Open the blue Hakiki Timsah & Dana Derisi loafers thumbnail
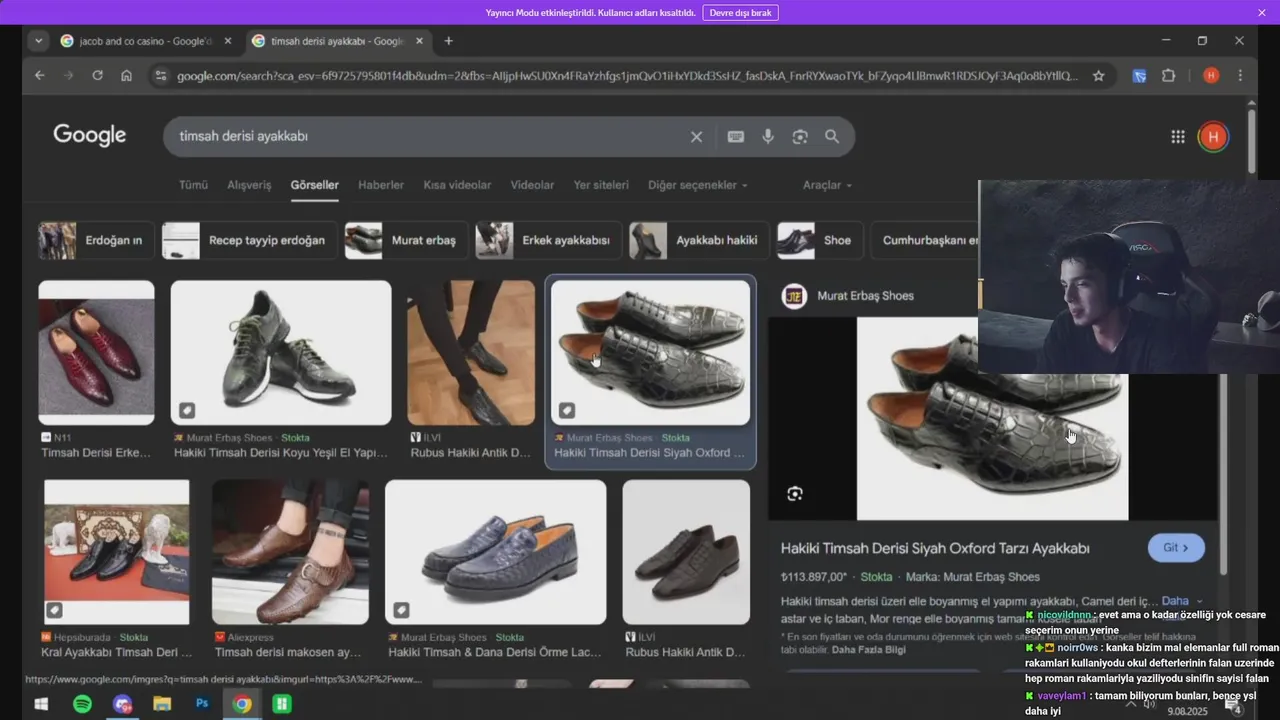This screenshot has width=1280, height=720. (x=496, y=552)
